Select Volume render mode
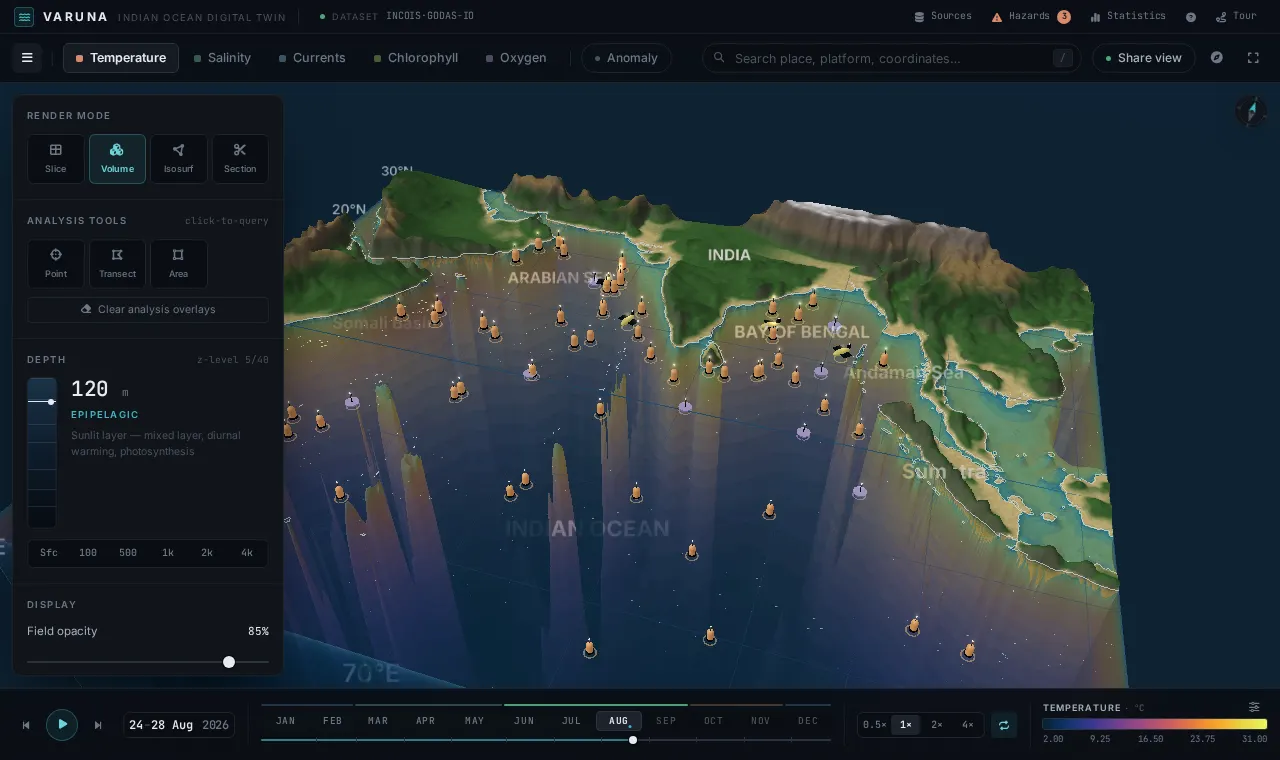Image resolution: width=1280 pixels, height=760 pixels. click(117, 159)
